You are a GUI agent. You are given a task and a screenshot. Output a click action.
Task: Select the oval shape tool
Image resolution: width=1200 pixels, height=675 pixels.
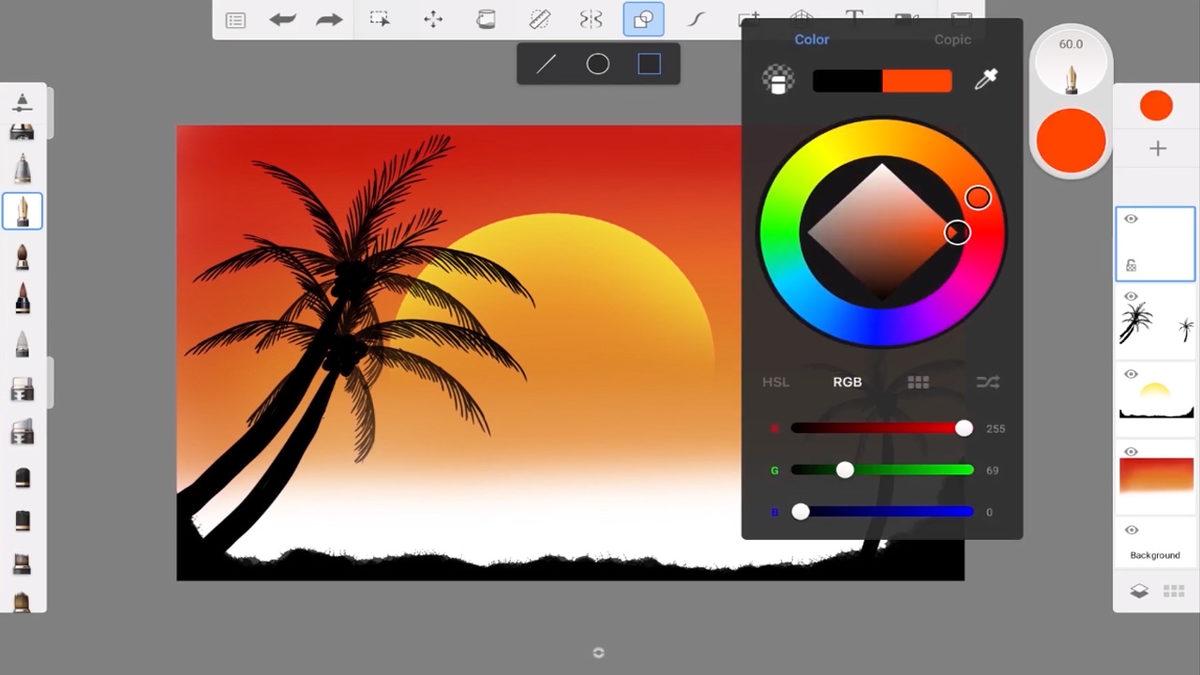598,64
